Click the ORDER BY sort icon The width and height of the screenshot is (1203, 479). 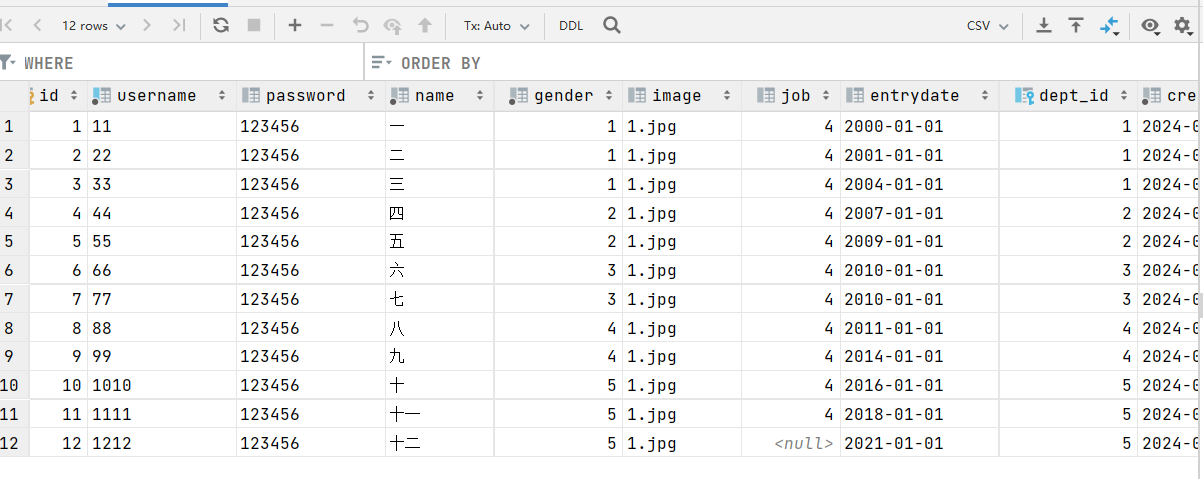point(381,63)
